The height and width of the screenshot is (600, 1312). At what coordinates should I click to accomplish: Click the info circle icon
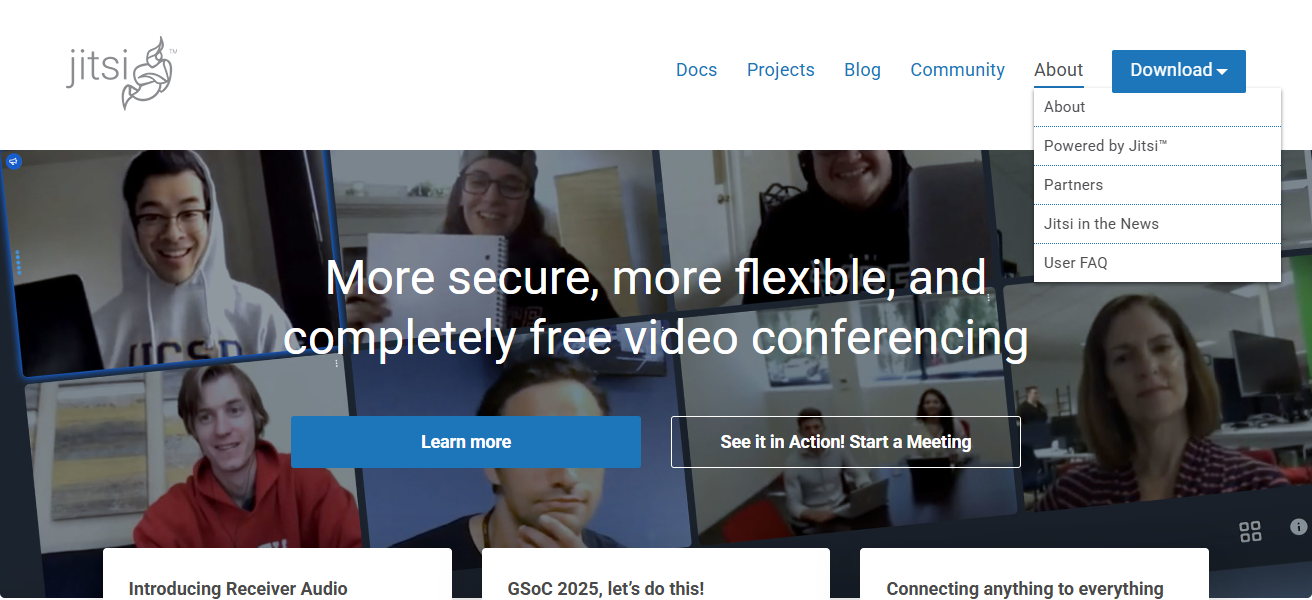1299,527
